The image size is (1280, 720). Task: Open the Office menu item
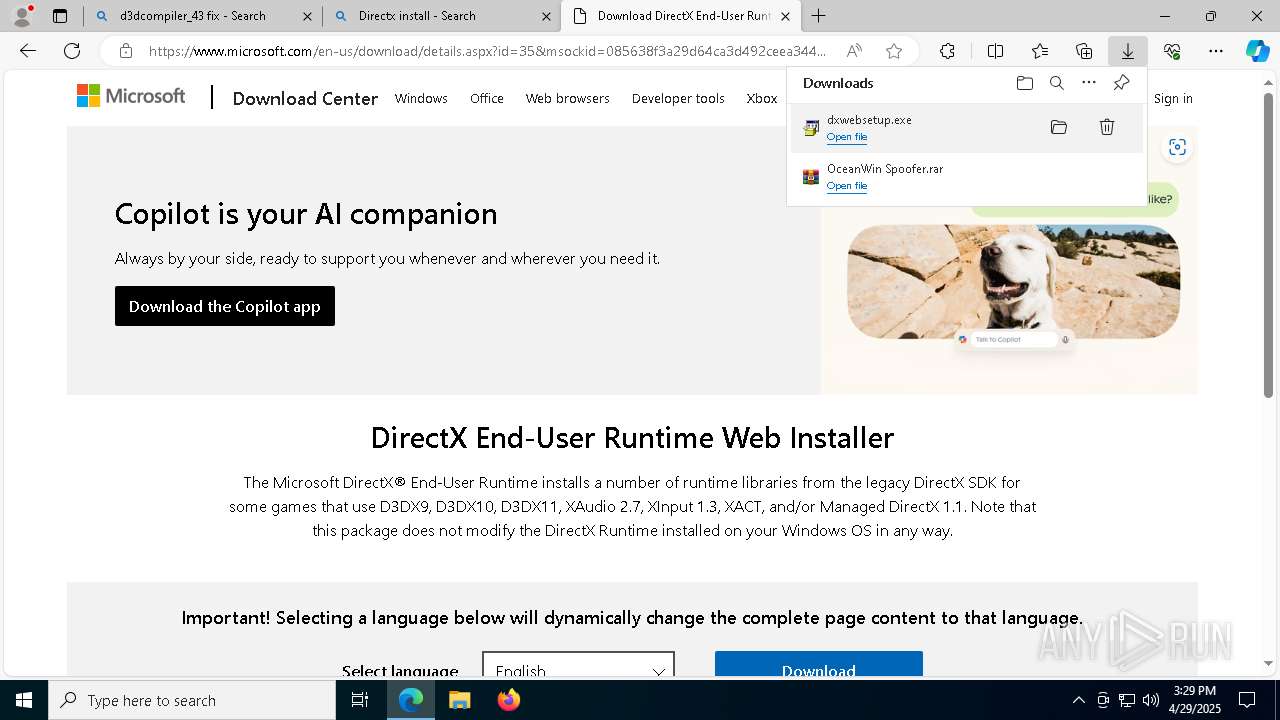point(487,98)
